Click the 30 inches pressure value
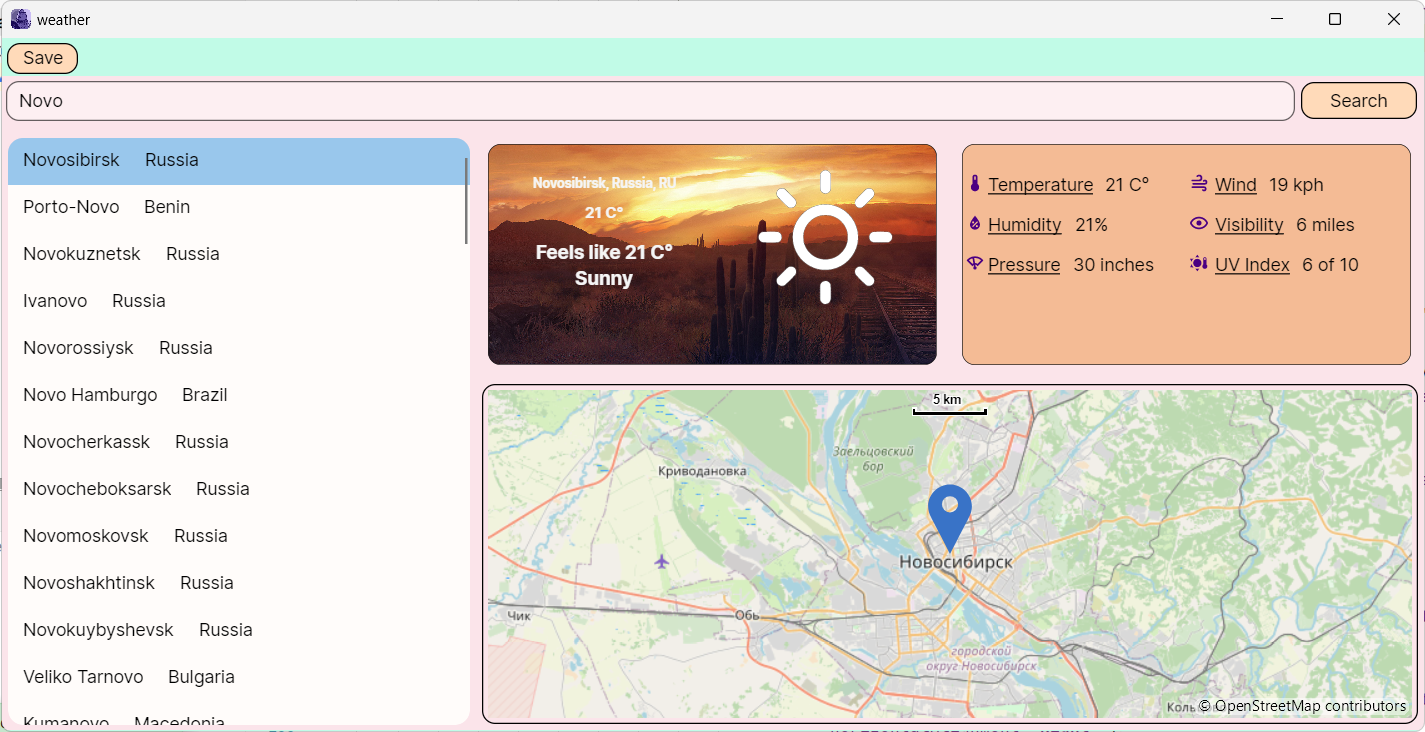Viewport: 1425px width, 732px height. tap(1113, 265)
